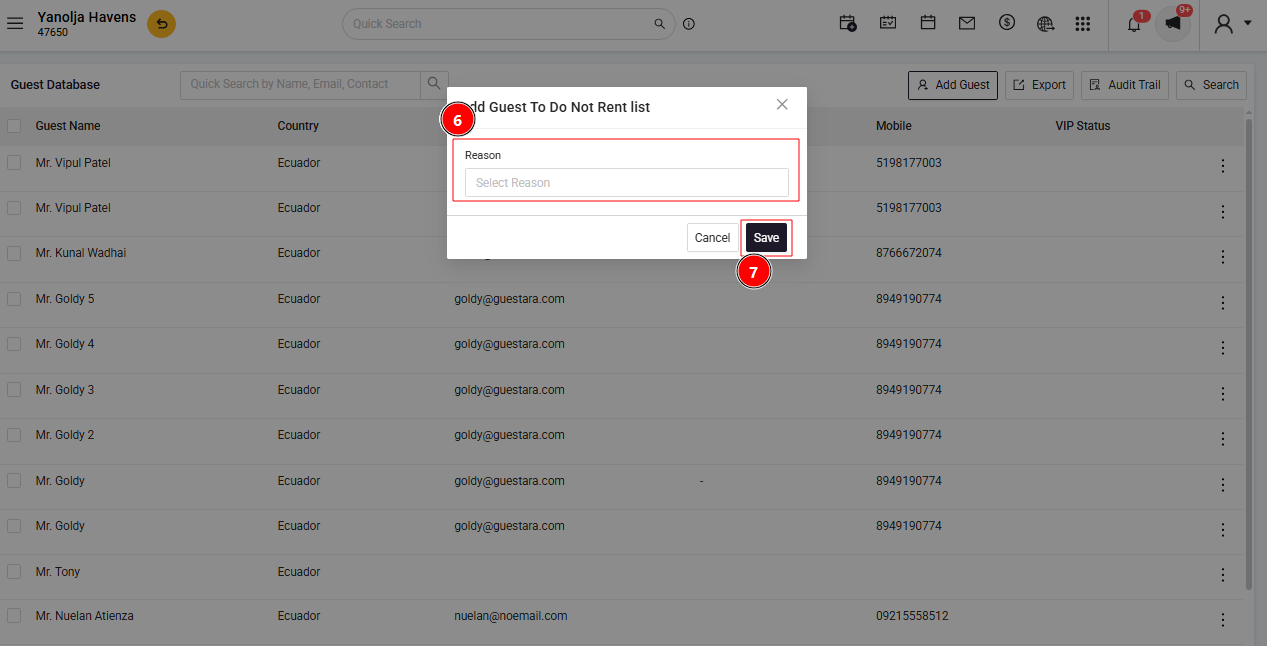
Task: Open the mail envelope icon
Action: click(967, 23)
